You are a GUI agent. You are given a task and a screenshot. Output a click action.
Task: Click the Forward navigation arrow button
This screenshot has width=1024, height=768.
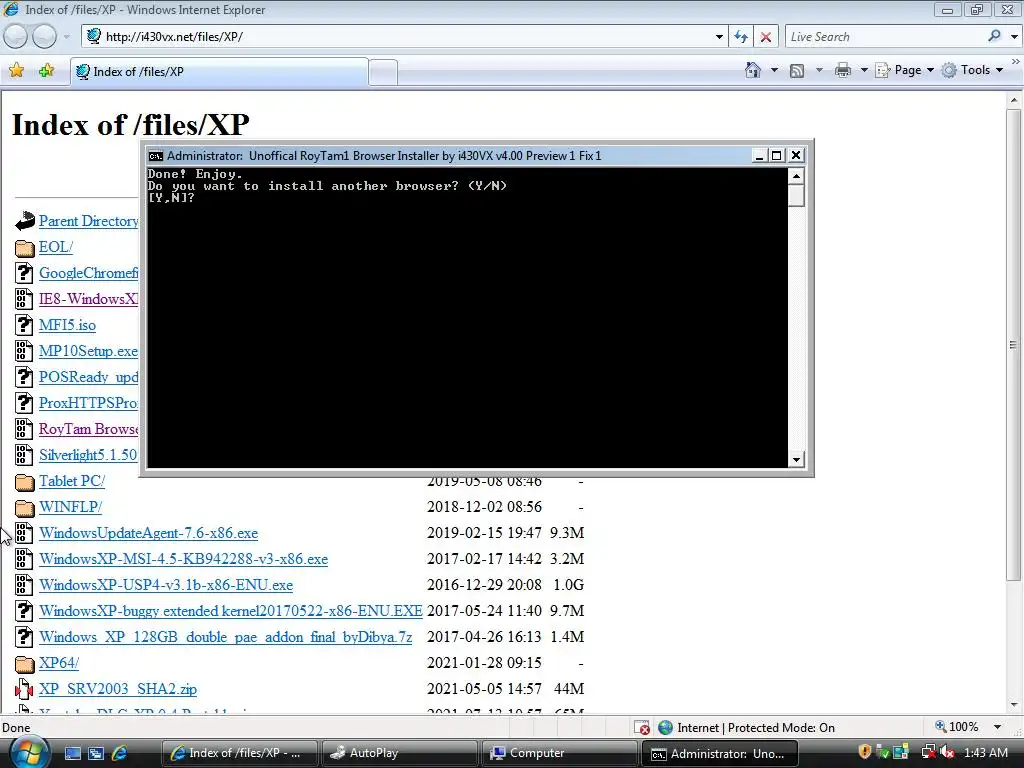(x=44, y=37)
